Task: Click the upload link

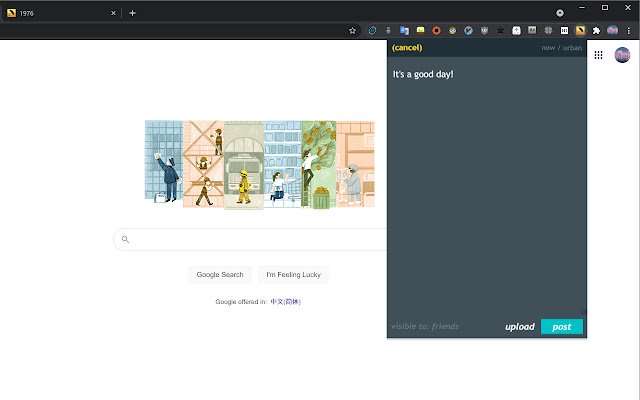Action: pyautogui.click(x=520, y=327)
